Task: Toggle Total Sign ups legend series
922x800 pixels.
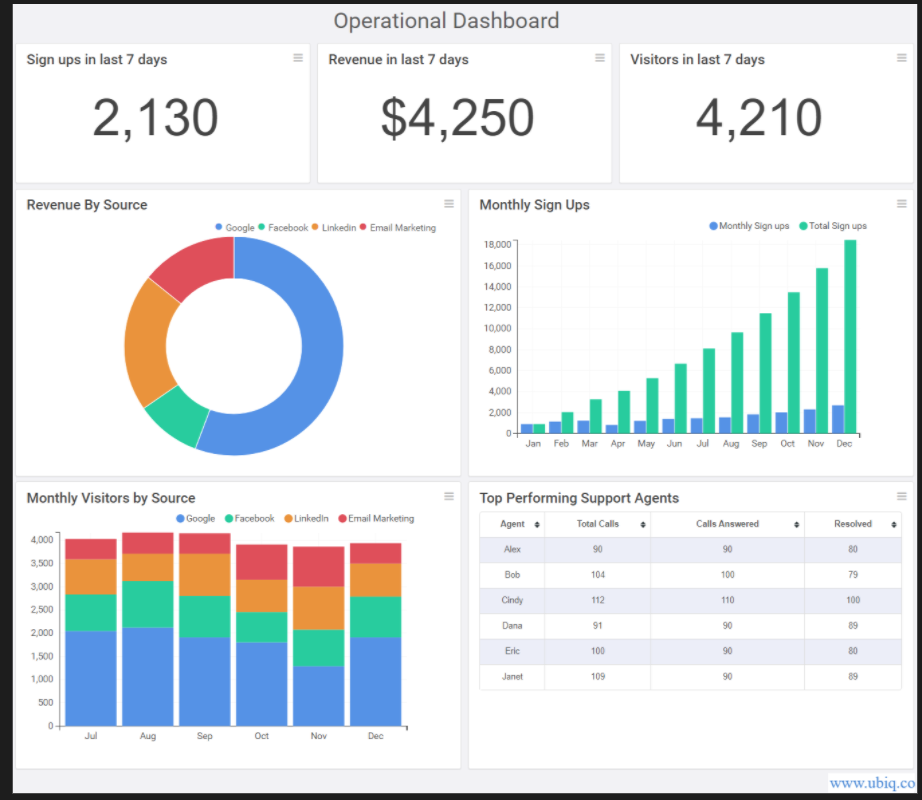Action: pos(833,226)
